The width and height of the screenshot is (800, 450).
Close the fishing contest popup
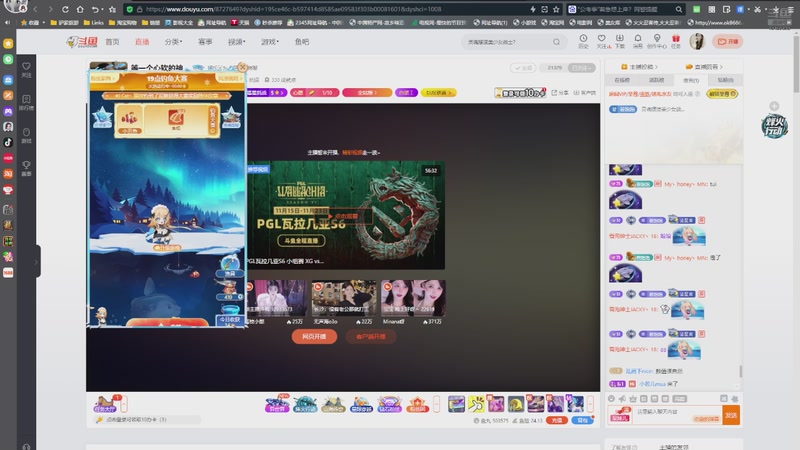pos(242,67)
